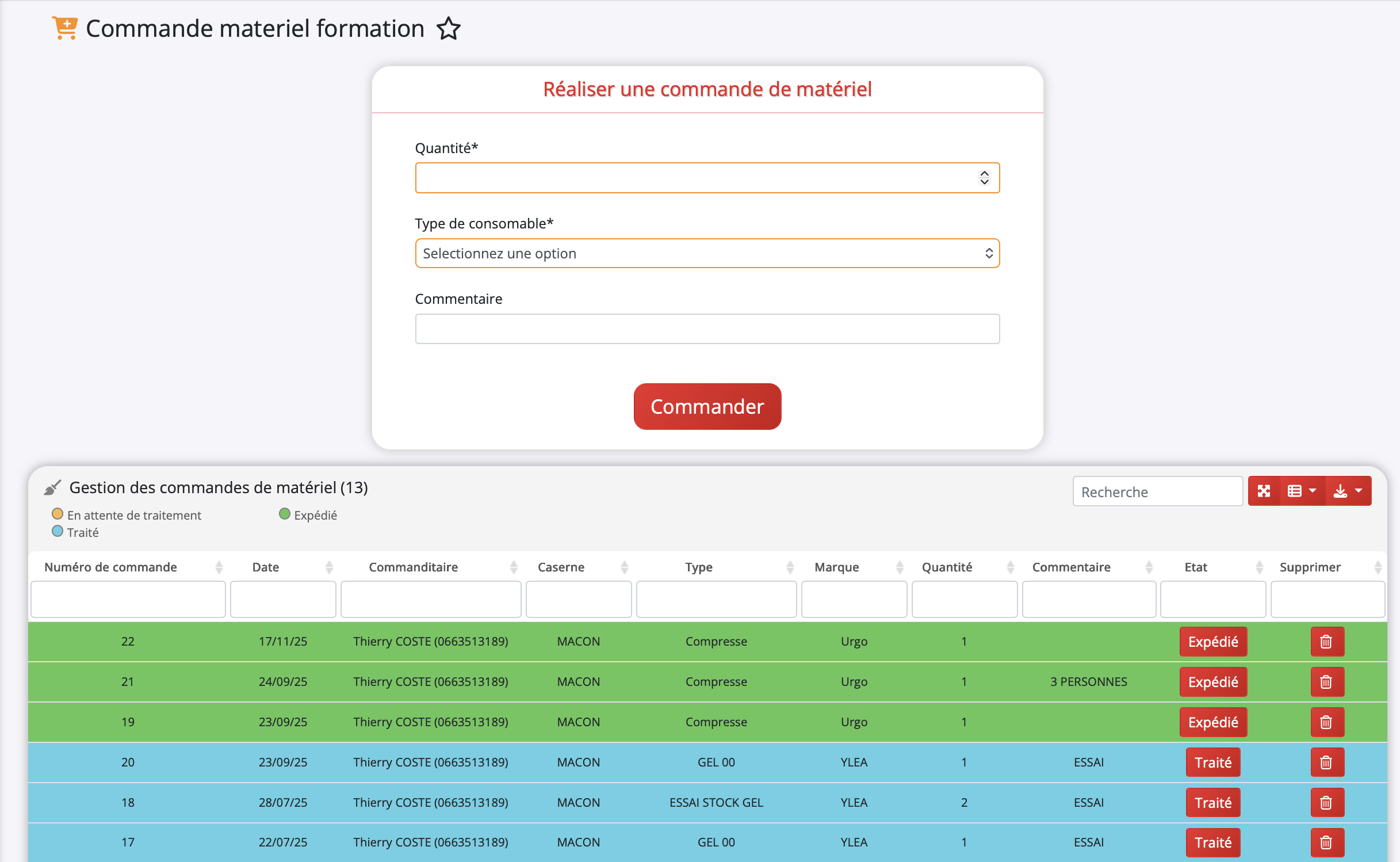Click Traité status button for order 17
Viewport: 1400px width, 862px height.
[1212, 842]
